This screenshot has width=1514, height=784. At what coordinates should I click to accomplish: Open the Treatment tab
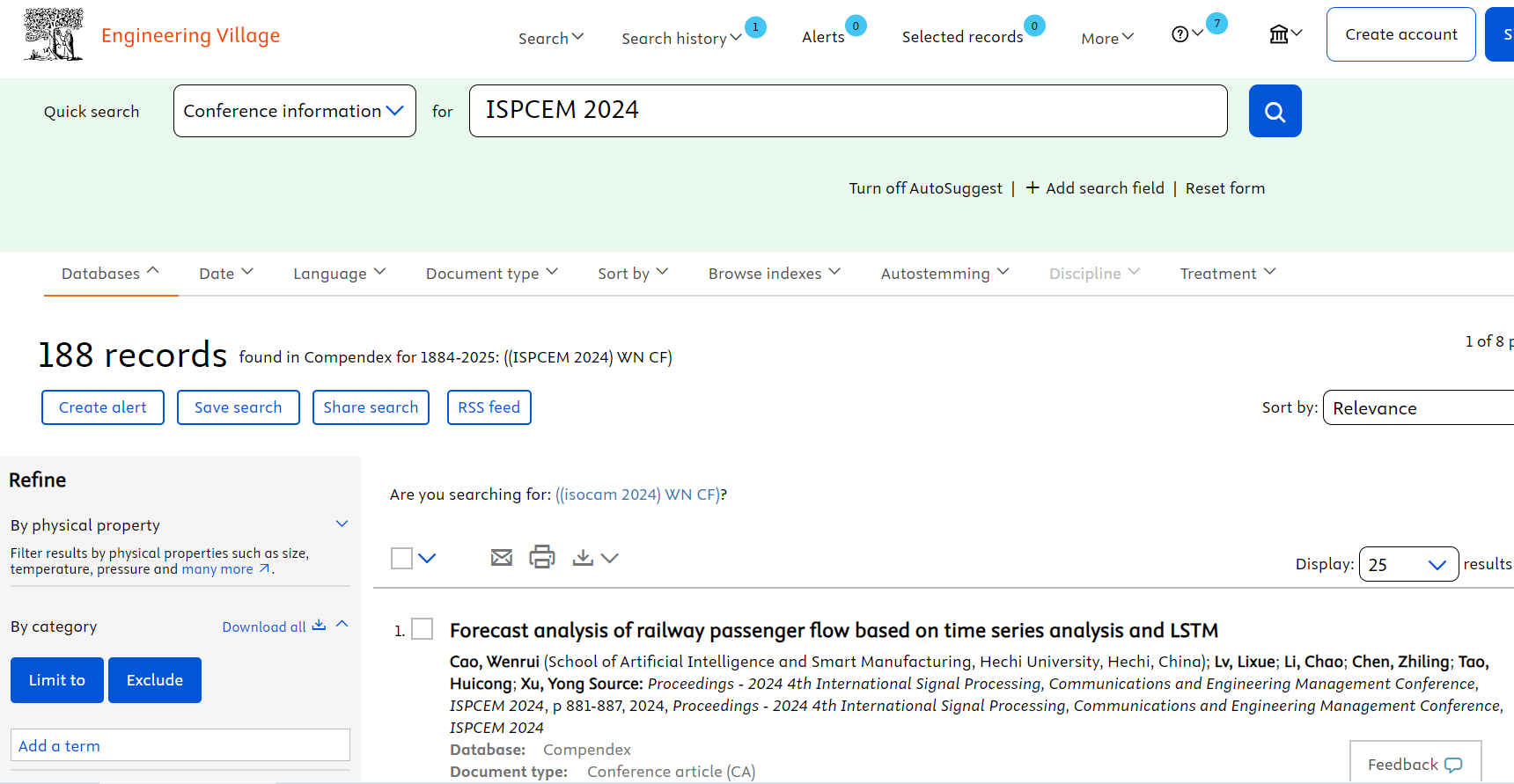point(1228,273)
